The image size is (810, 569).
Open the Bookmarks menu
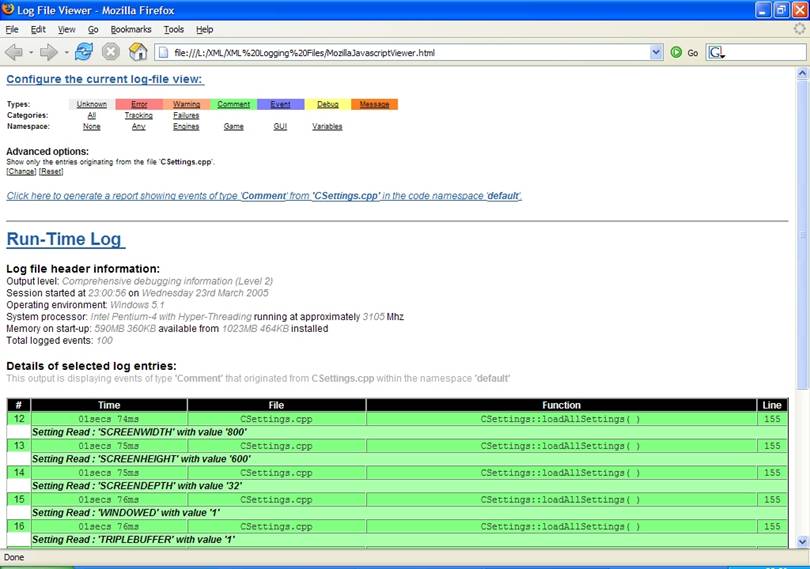tap(131, 29)
